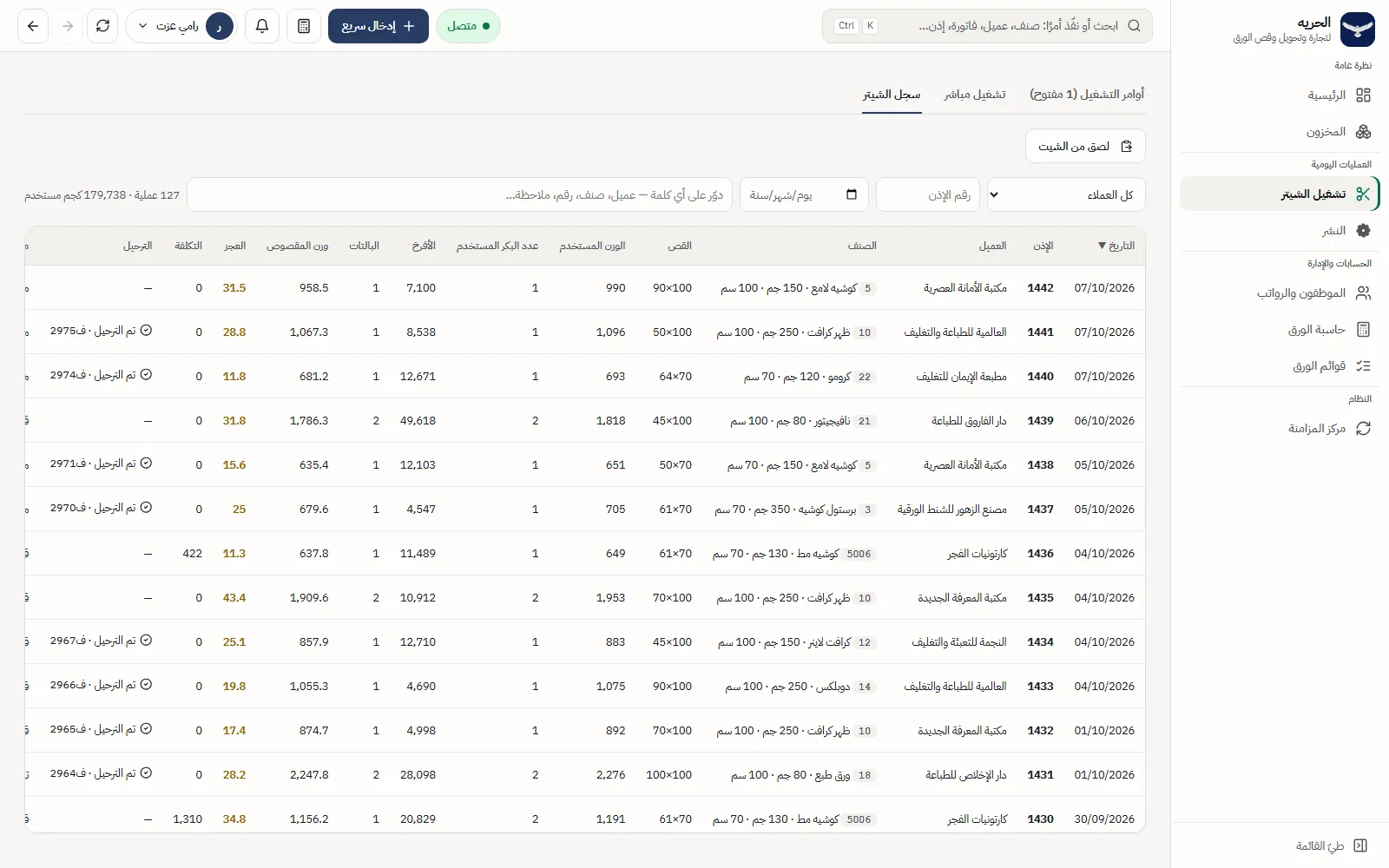The width and height of the screenshot is (1389, 868).
Task: Click the notifications bell icon
Action: pos(262,26)
